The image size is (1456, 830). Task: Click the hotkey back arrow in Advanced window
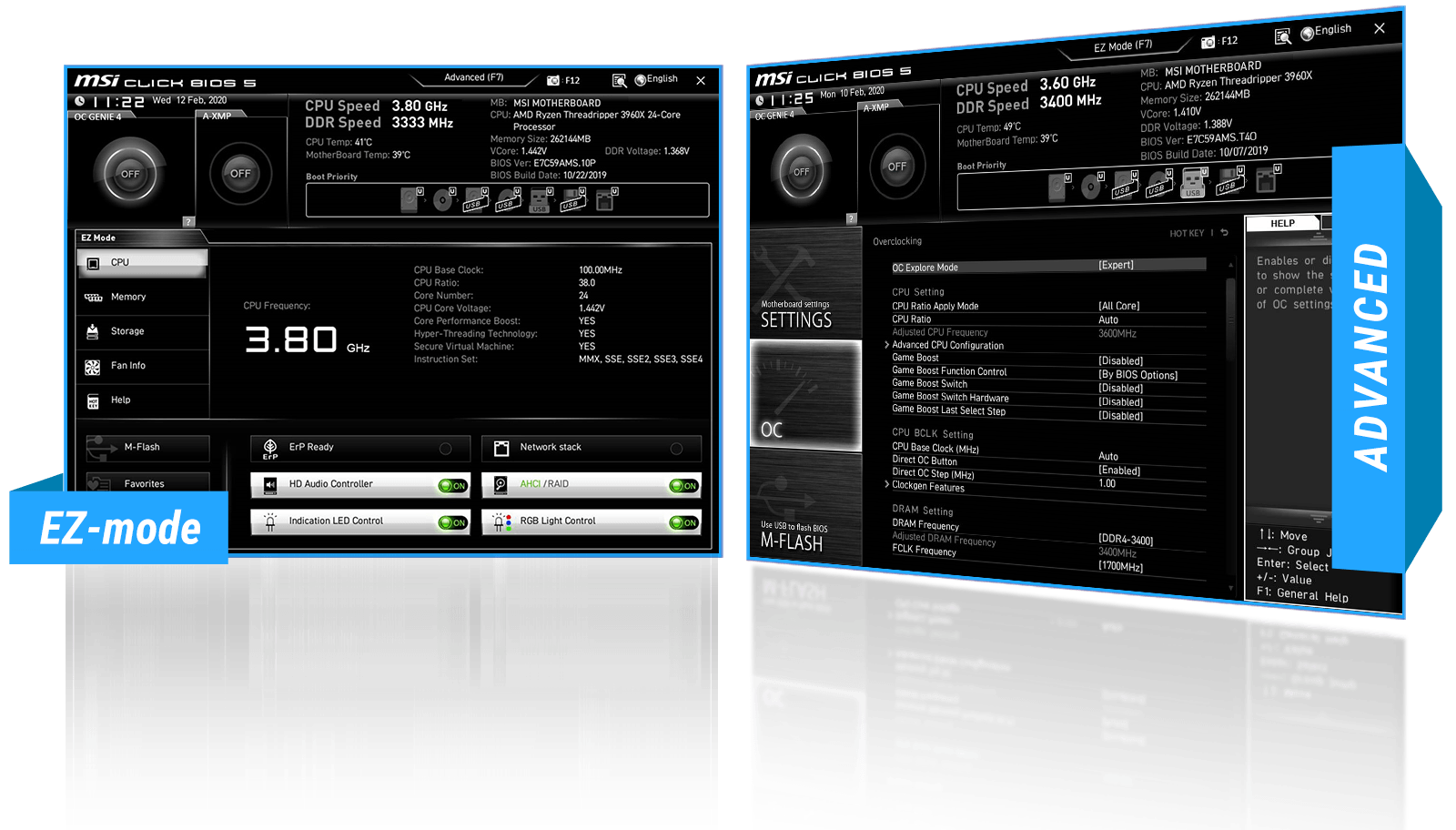coord(1224,233)
